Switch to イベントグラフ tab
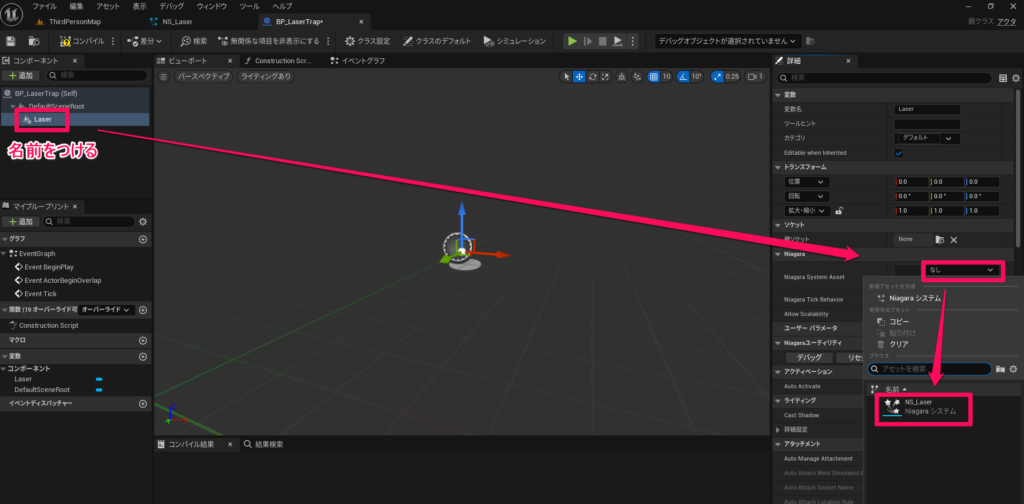 (358, 61)
